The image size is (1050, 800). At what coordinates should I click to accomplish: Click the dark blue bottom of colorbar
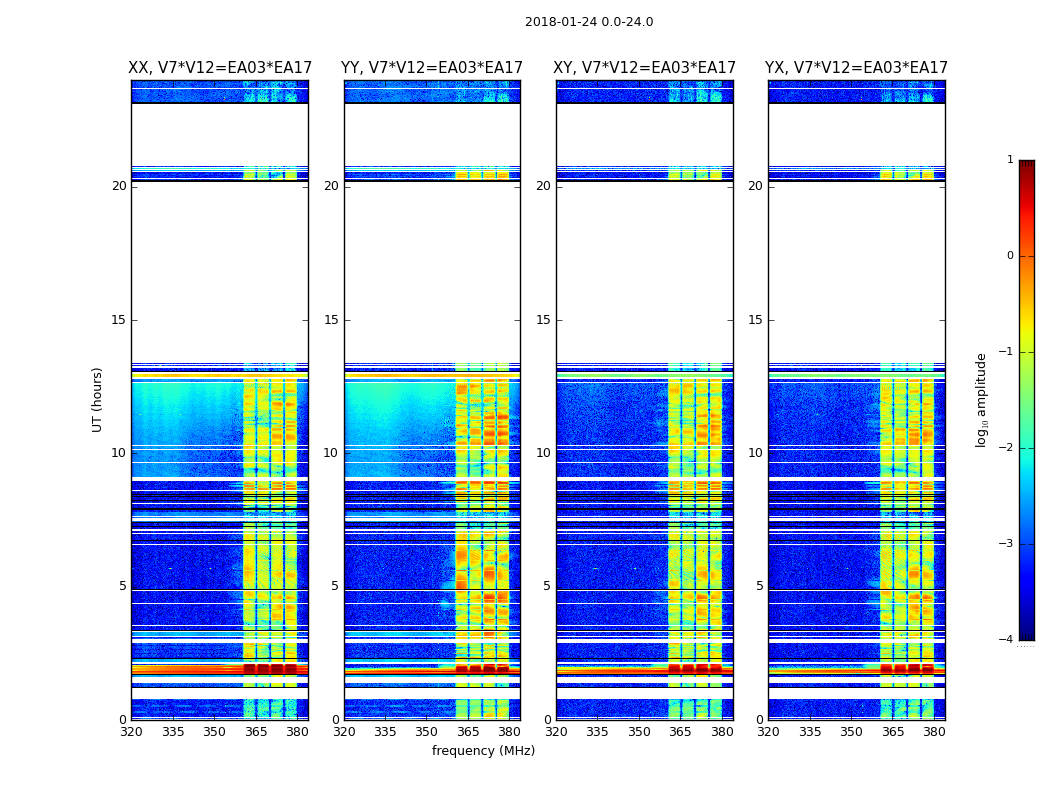(x=1026, y=630)
